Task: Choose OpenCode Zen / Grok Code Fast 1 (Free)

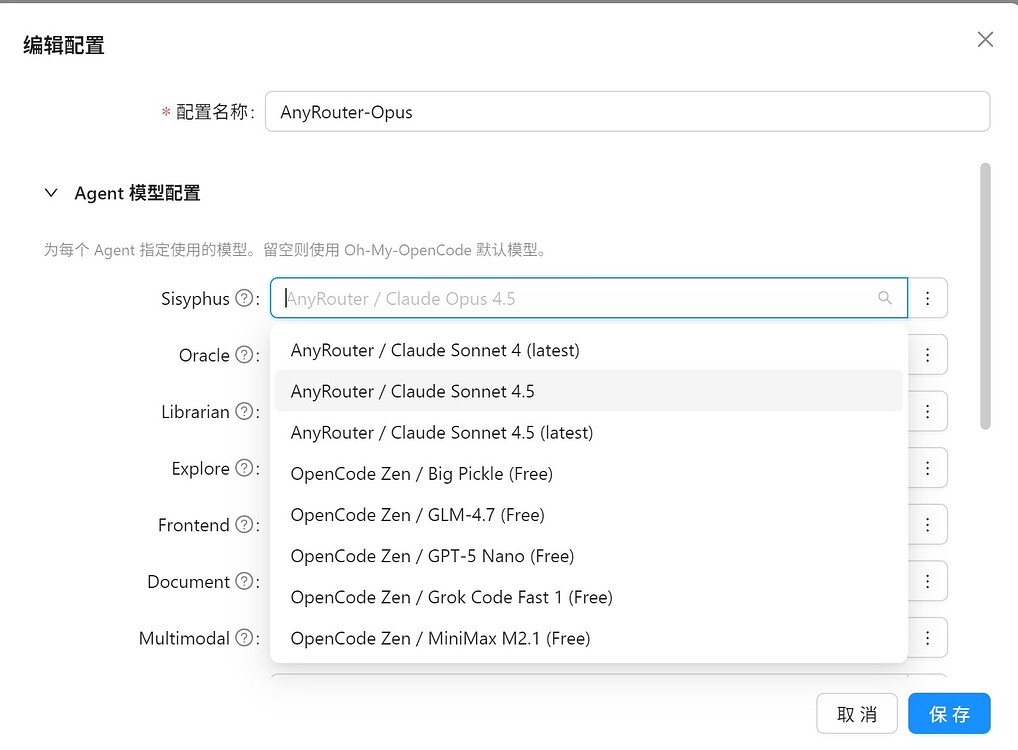Action: coord(589,597)
